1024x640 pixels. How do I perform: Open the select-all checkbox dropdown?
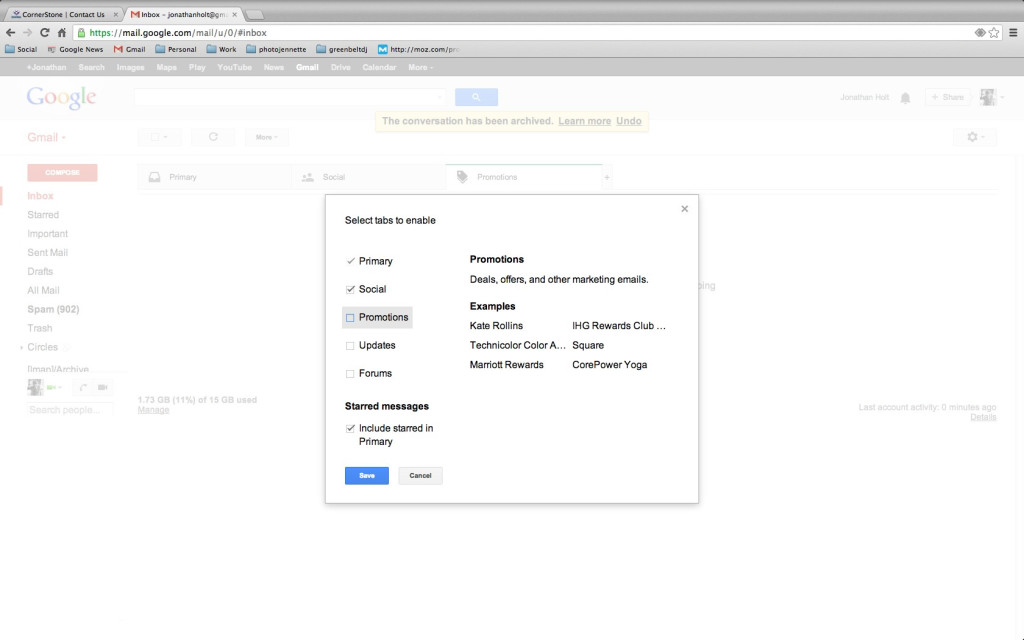(x=159, y=137)
